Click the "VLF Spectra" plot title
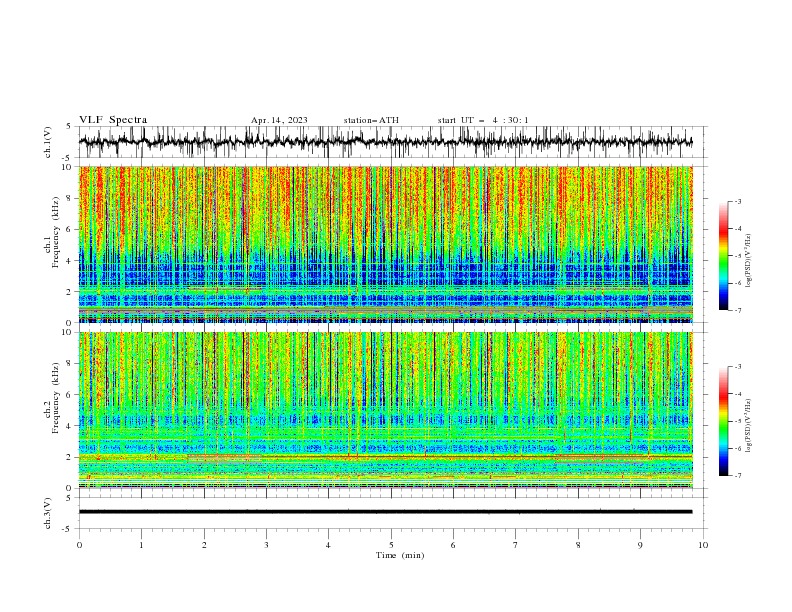Viewport: 792px width, 612px height. click(113, 120)
